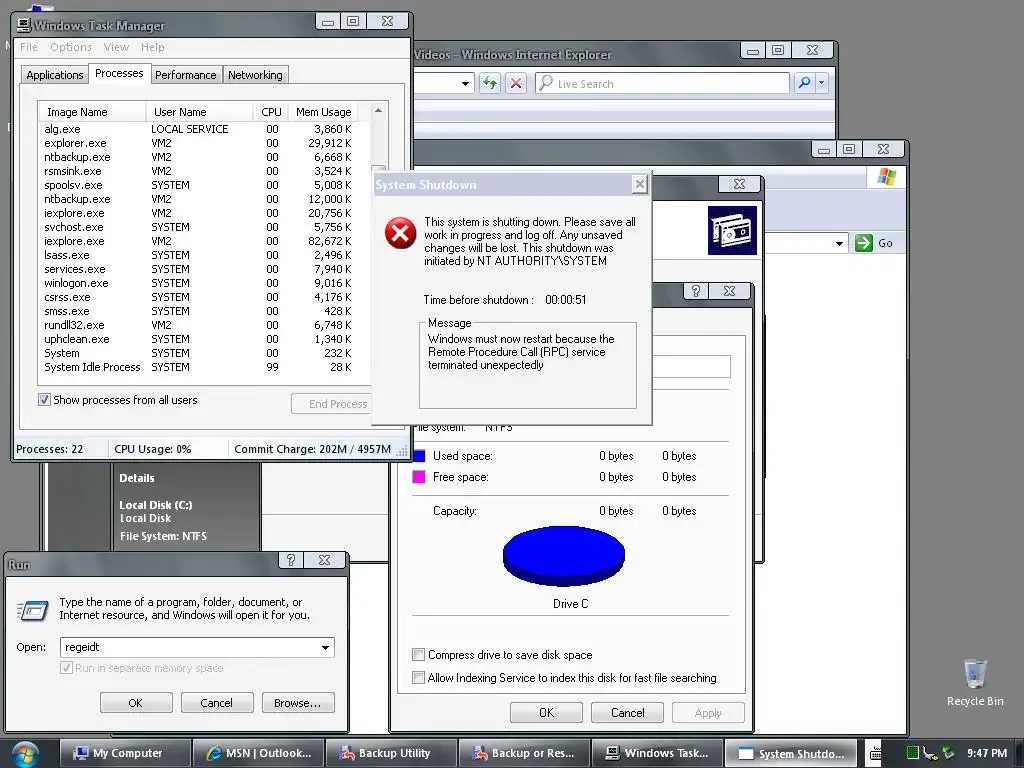Viewport: 1024px width, 768px height.
Task: Click Cancel in the disk properties dialog
Action: [x=627, y=712]
